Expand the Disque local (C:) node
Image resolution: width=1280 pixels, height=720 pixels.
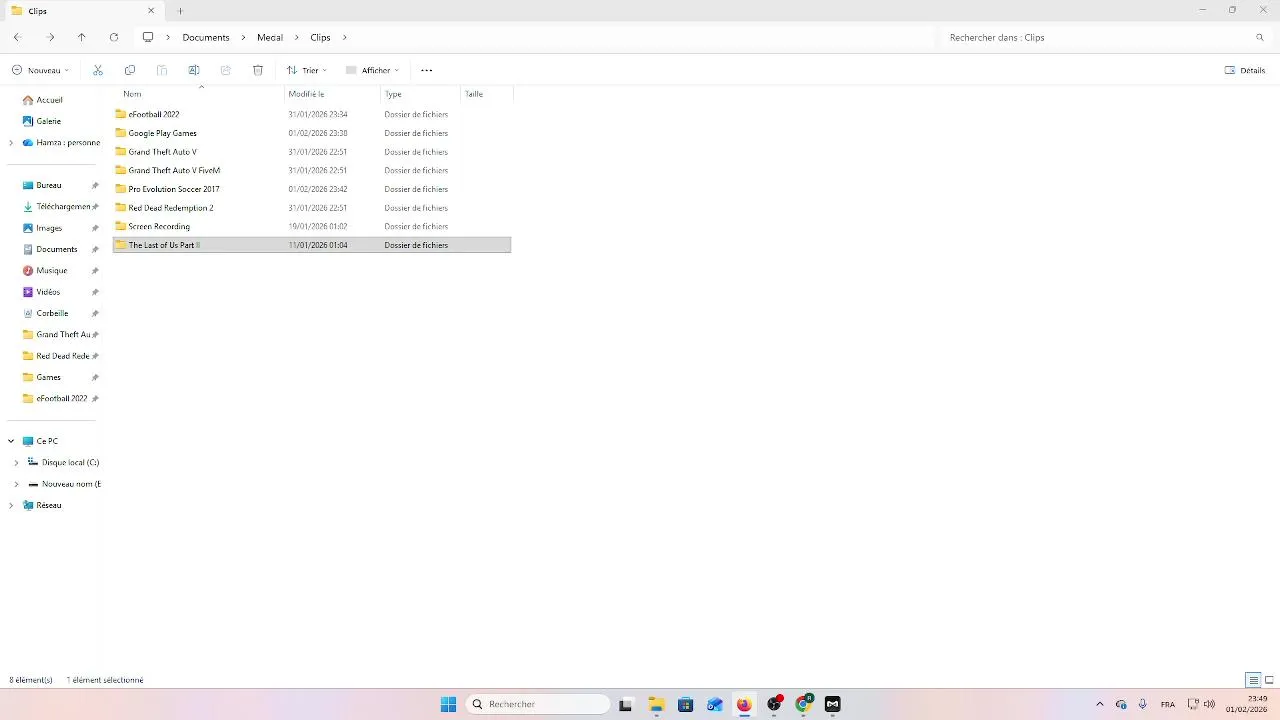pyautogui.click(x=16, y=462)
